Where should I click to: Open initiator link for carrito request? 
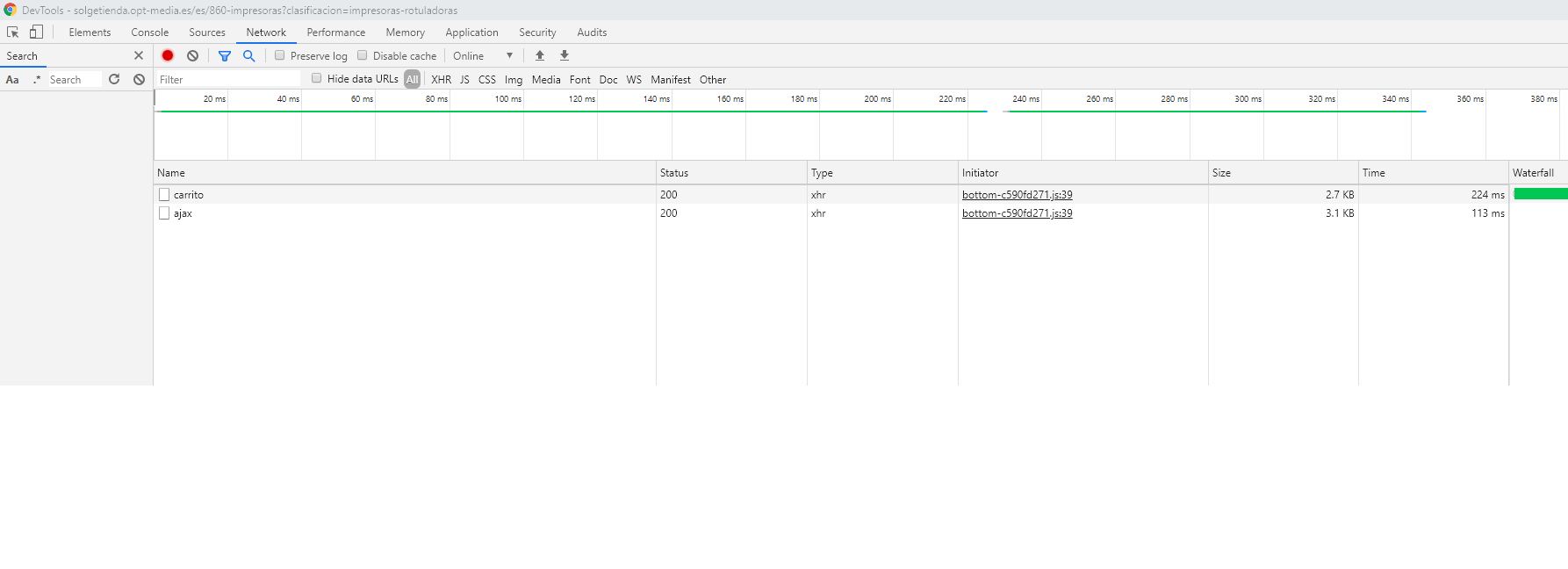coord(1017,195)
